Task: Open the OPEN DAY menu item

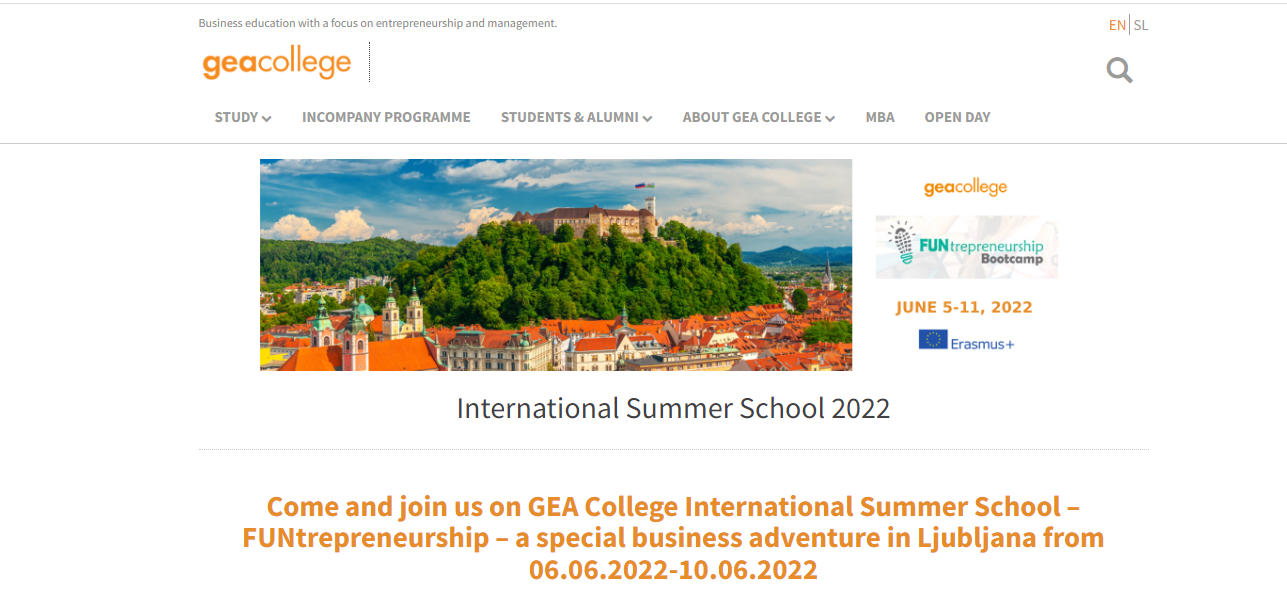Action: coord(957,117)
